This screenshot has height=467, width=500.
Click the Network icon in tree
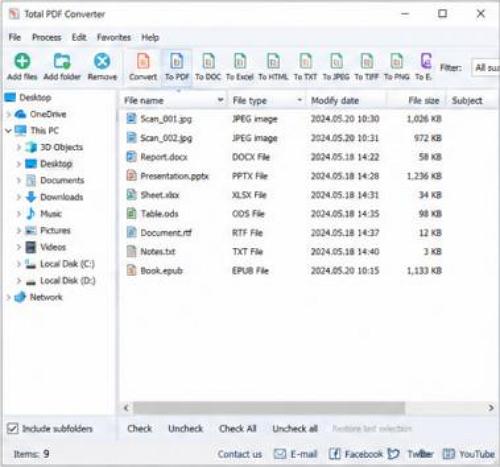pos(20,297)
